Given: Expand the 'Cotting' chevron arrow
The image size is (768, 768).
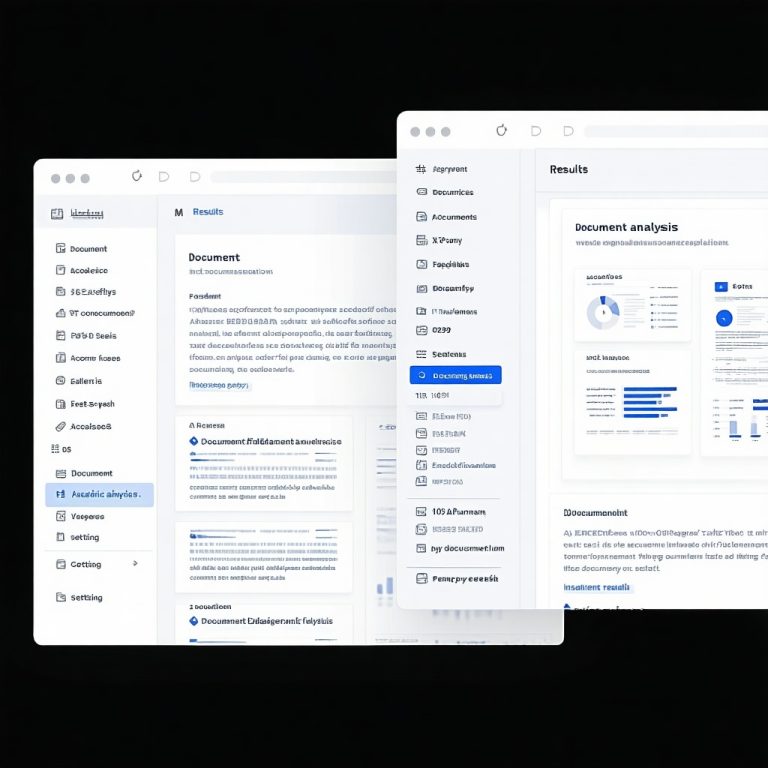Looking at the screenshot, I should 135,563.
